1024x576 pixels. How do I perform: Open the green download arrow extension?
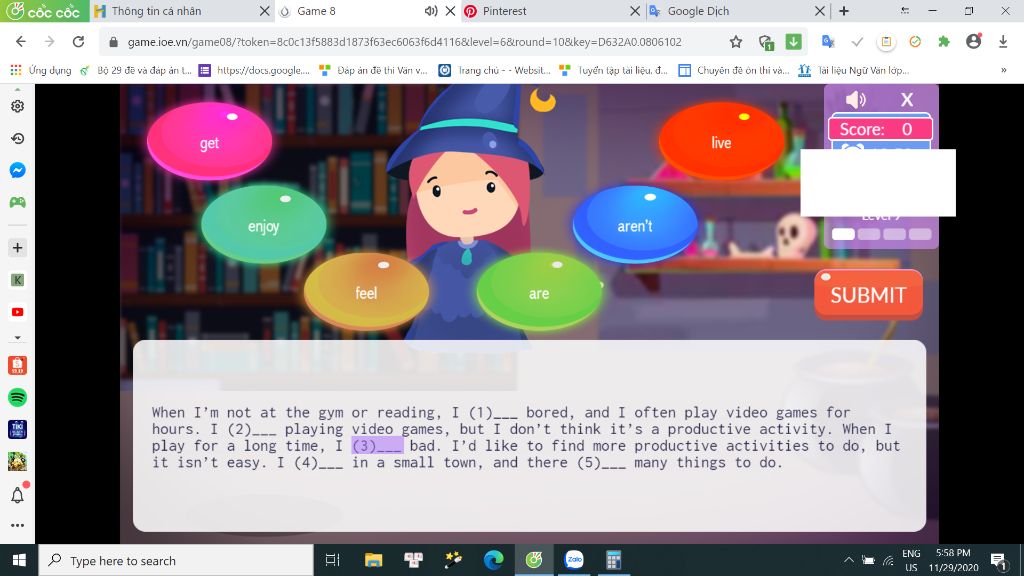click(x=793, y=42)
